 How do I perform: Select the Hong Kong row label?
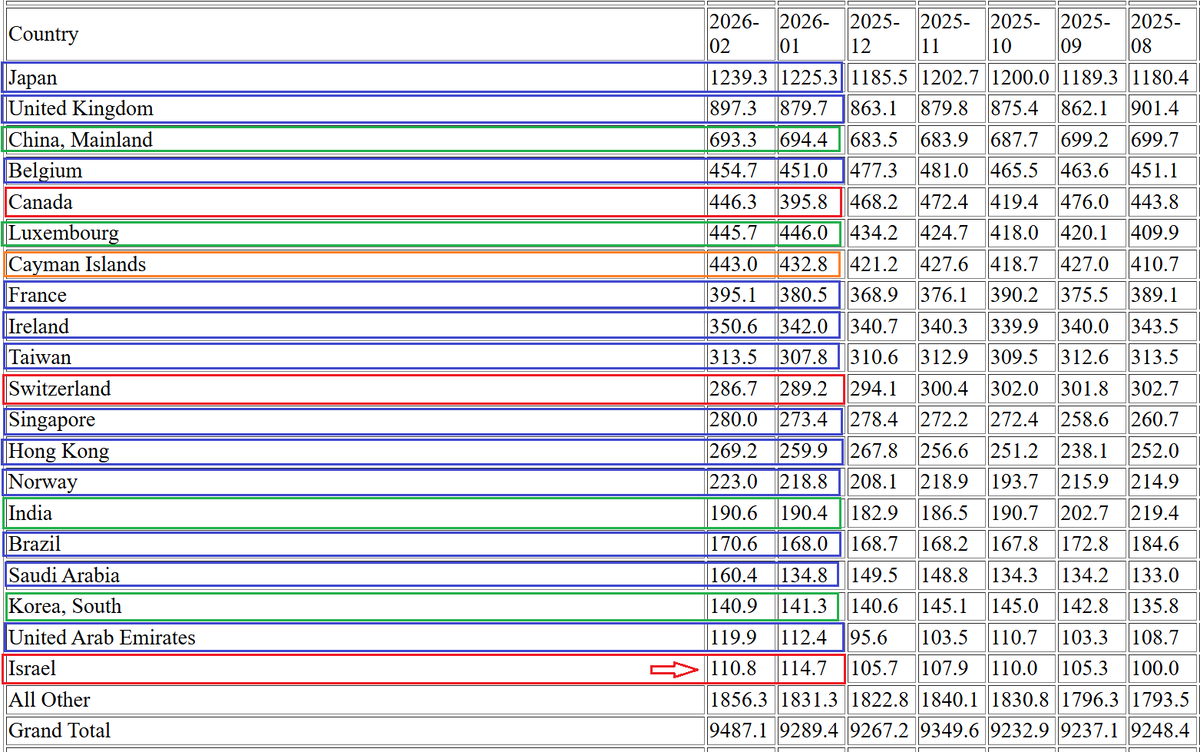[59, 451]
